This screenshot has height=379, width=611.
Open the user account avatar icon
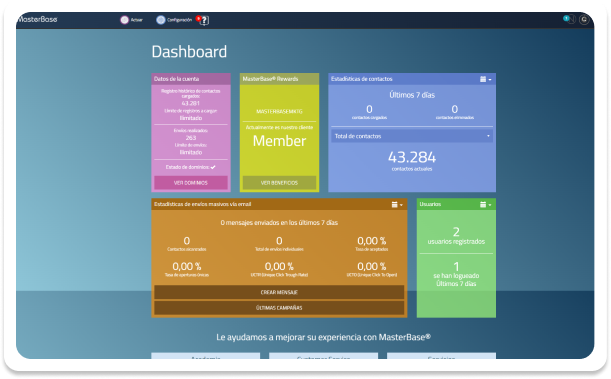[x=584, y=19]
